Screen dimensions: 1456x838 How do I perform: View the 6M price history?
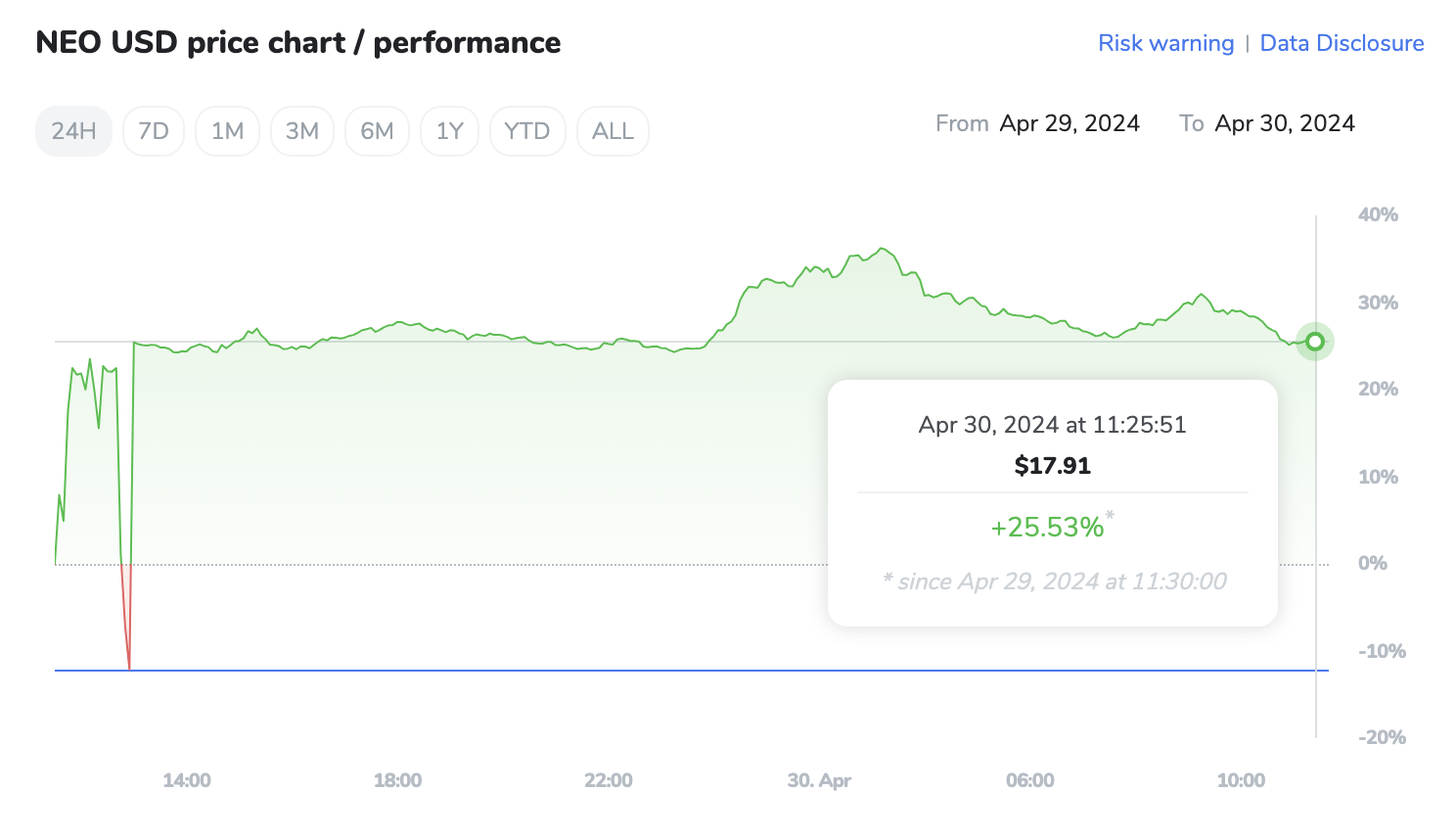coord(377,130)
